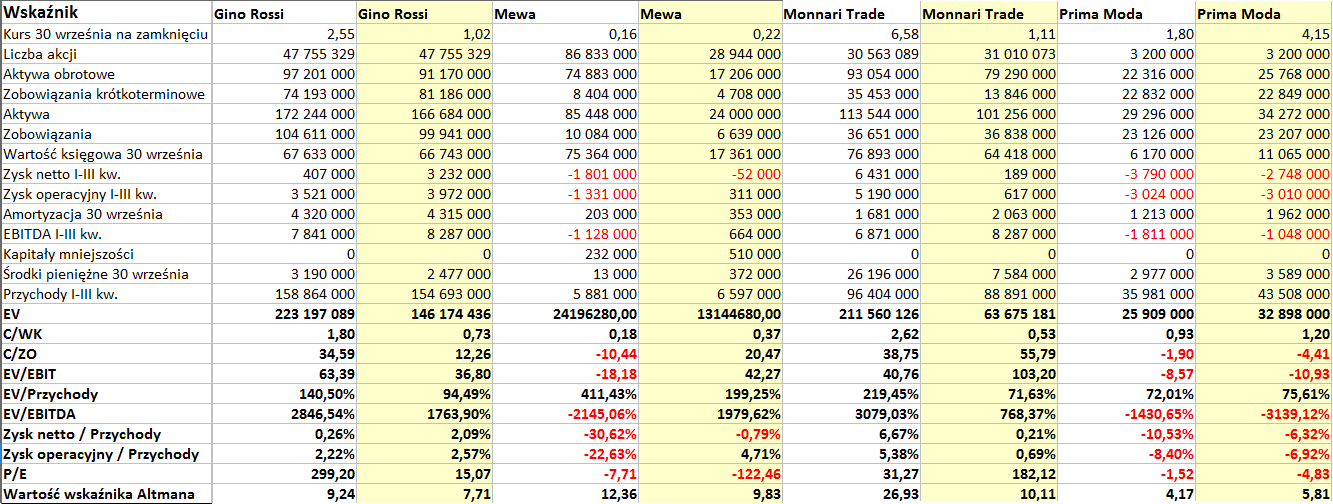Viewport: 1333px width, 504px height.
Task: Click the closing price cell '4,15'
Action: click(1264, 34)
